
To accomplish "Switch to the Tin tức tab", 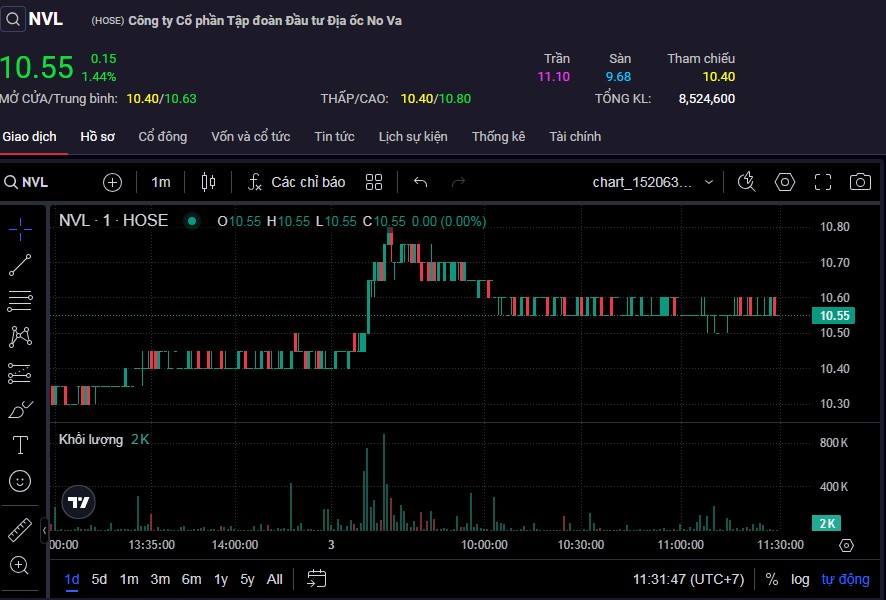I will coord(334,136).
